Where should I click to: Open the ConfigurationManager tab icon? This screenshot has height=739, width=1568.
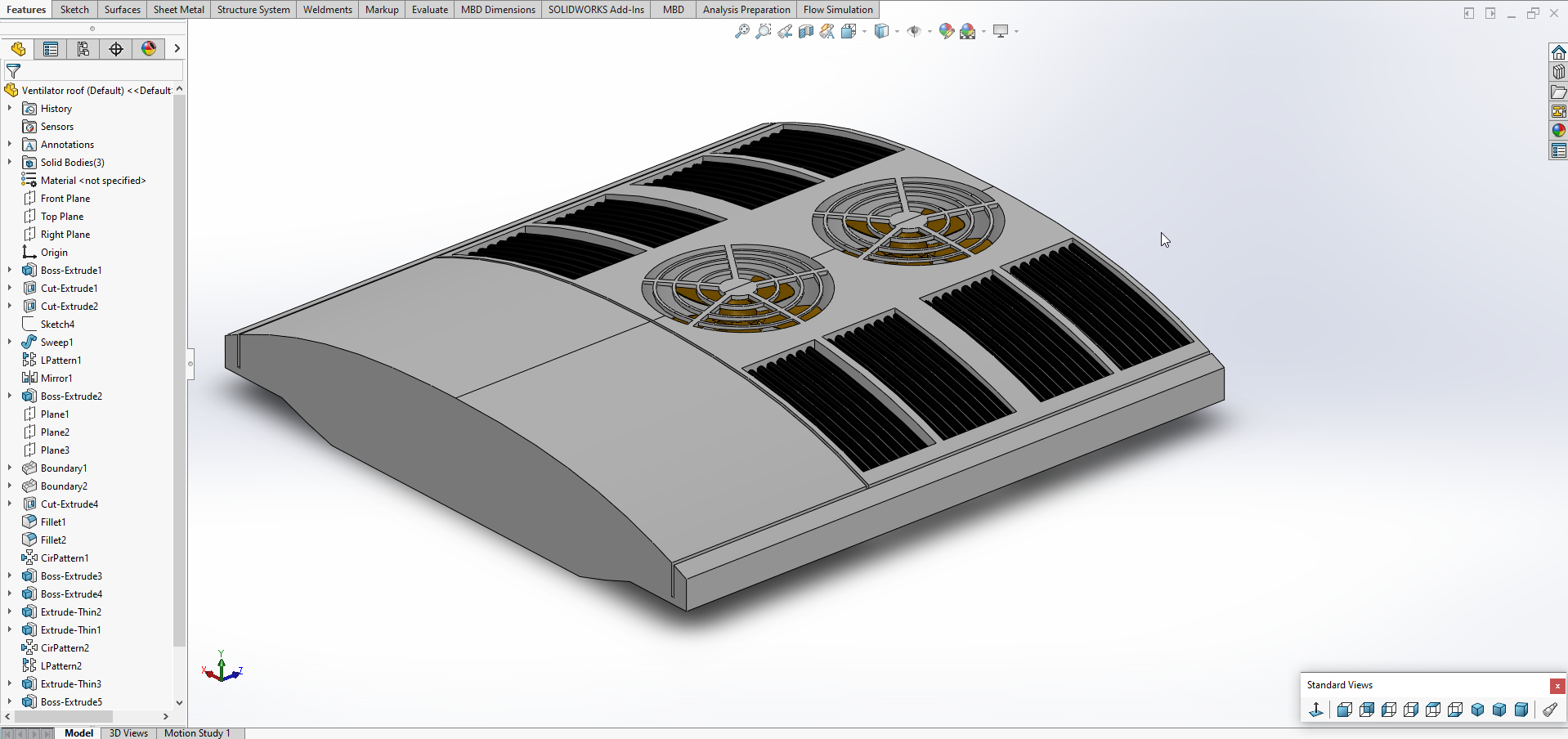83,49
